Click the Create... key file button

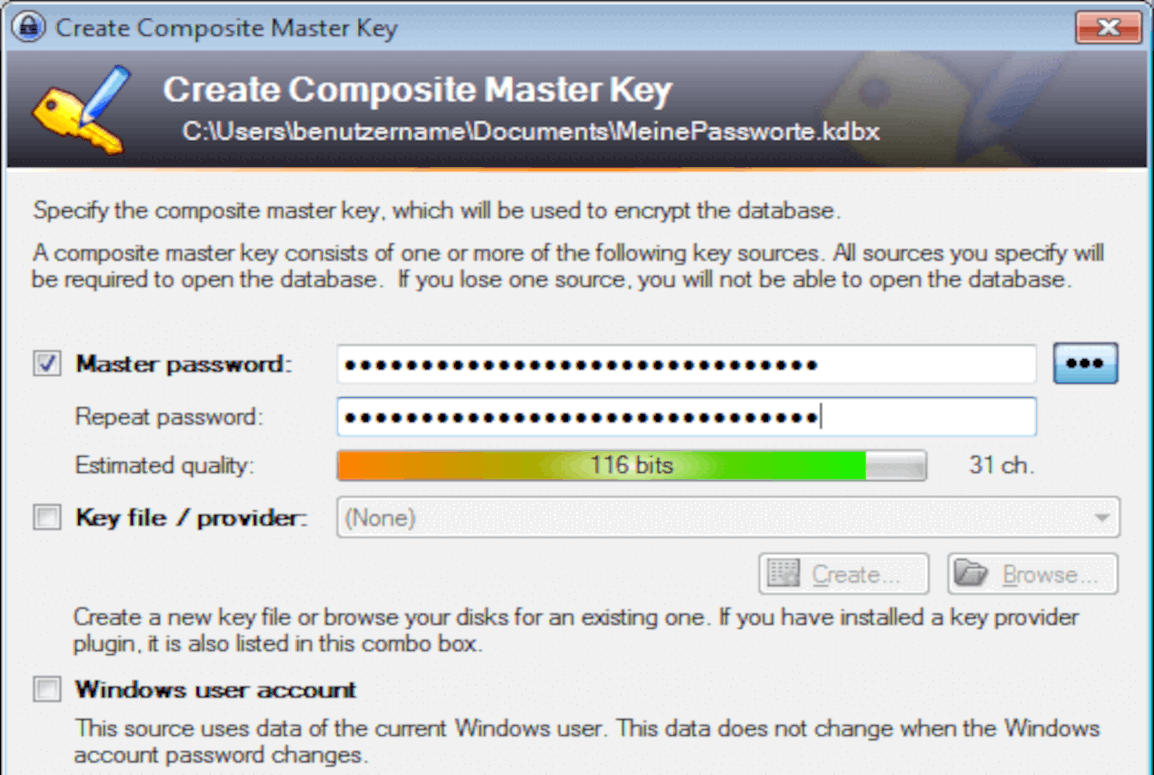pos(844,574)
